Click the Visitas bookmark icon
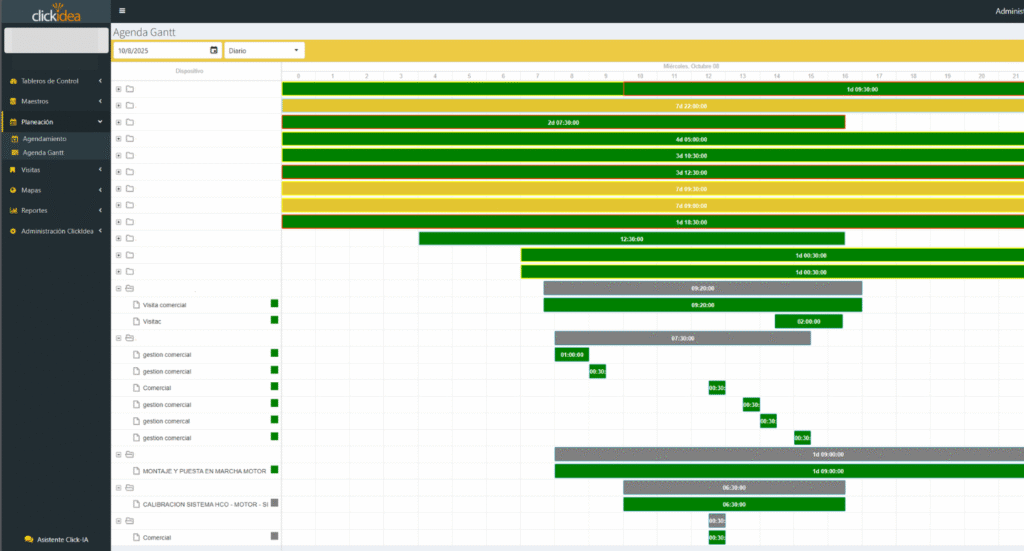 point(12,170)
